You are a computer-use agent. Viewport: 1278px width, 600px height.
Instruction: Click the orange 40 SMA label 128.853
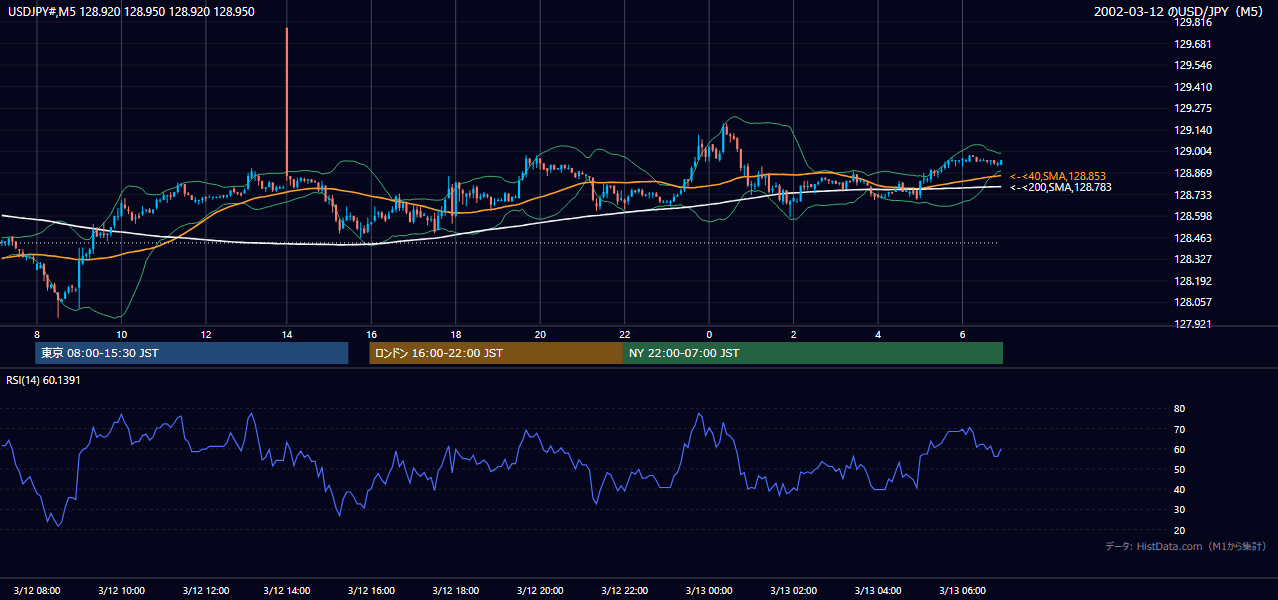(x=1058, y=176)
